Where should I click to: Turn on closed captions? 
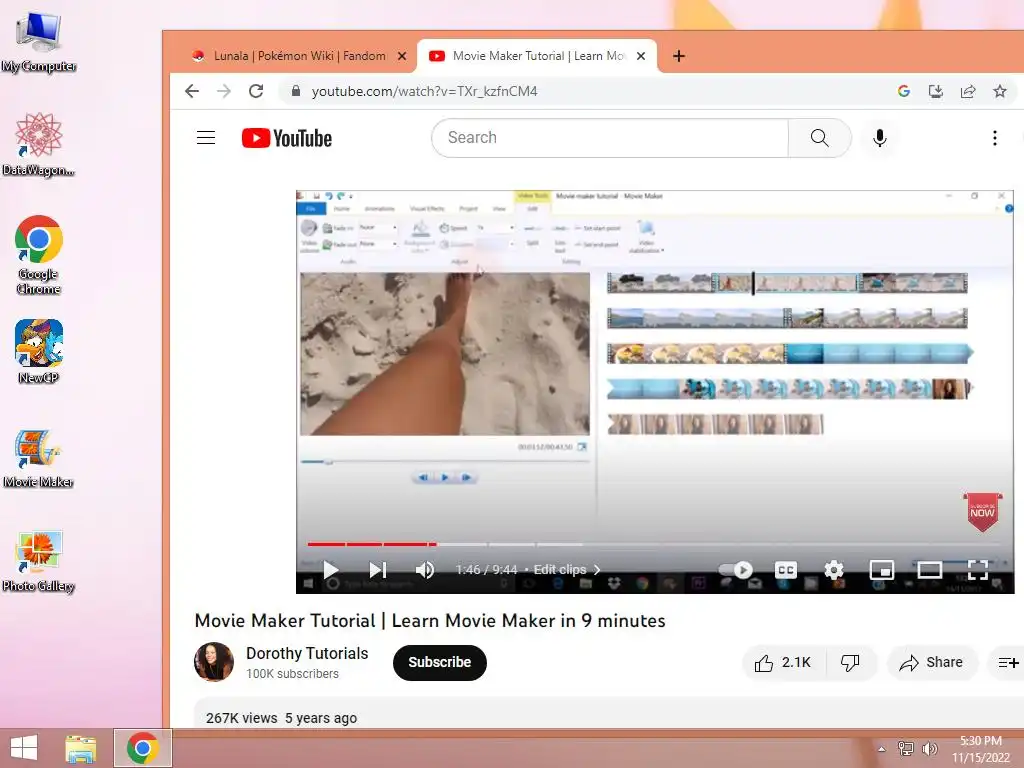[x=786, y=570]
